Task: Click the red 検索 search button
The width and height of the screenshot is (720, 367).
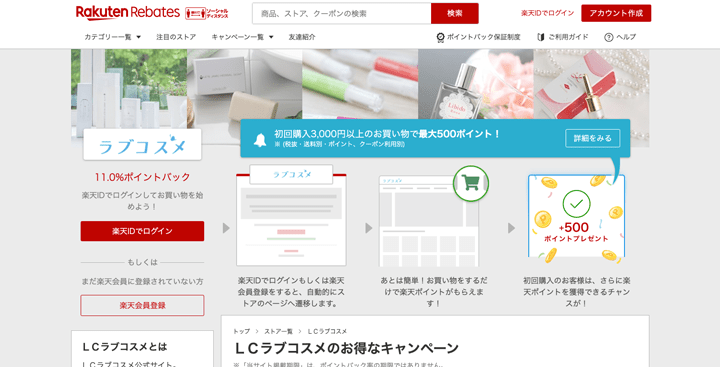Action: (x=455, y=13)
